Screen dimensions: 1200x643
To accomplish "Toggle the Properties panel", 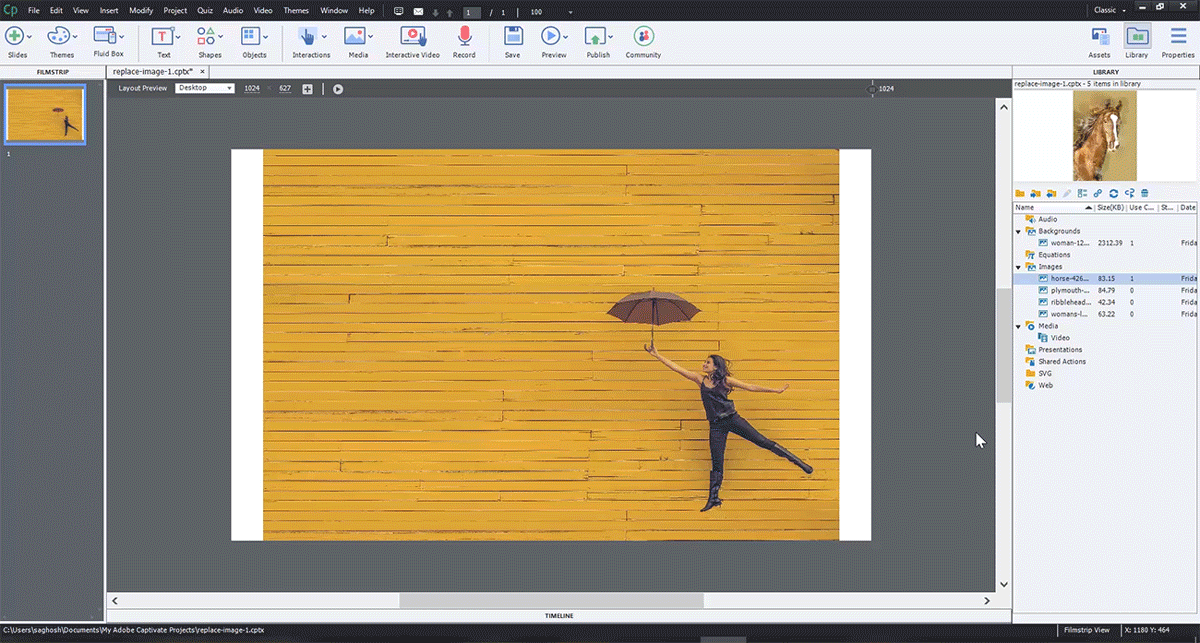I will pos(1178,37).
